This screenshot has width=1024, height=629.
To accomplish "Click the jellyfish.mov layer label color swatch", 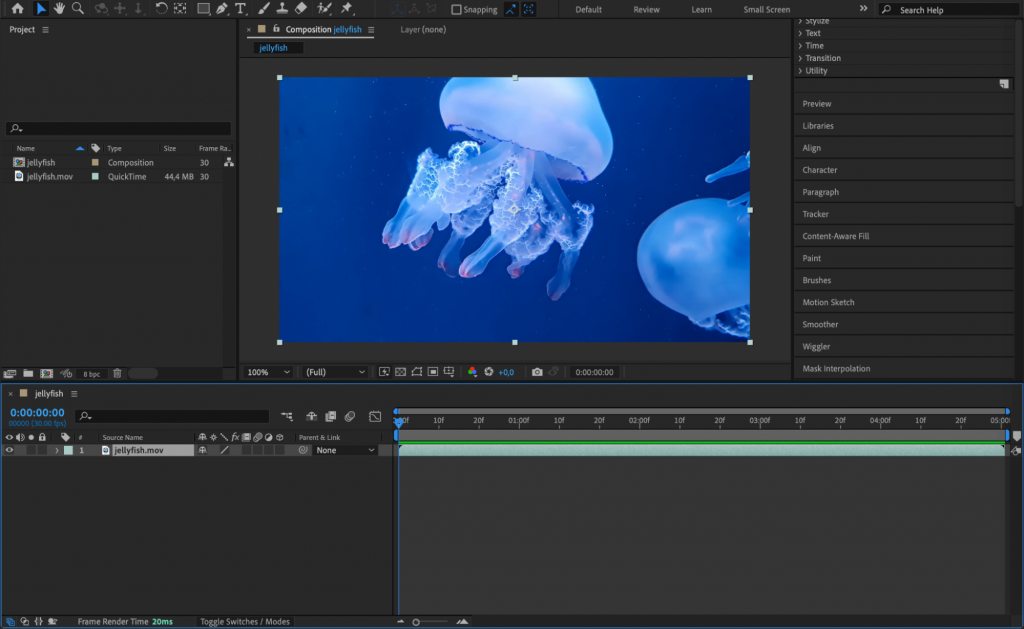I will (x=66, y=450).
